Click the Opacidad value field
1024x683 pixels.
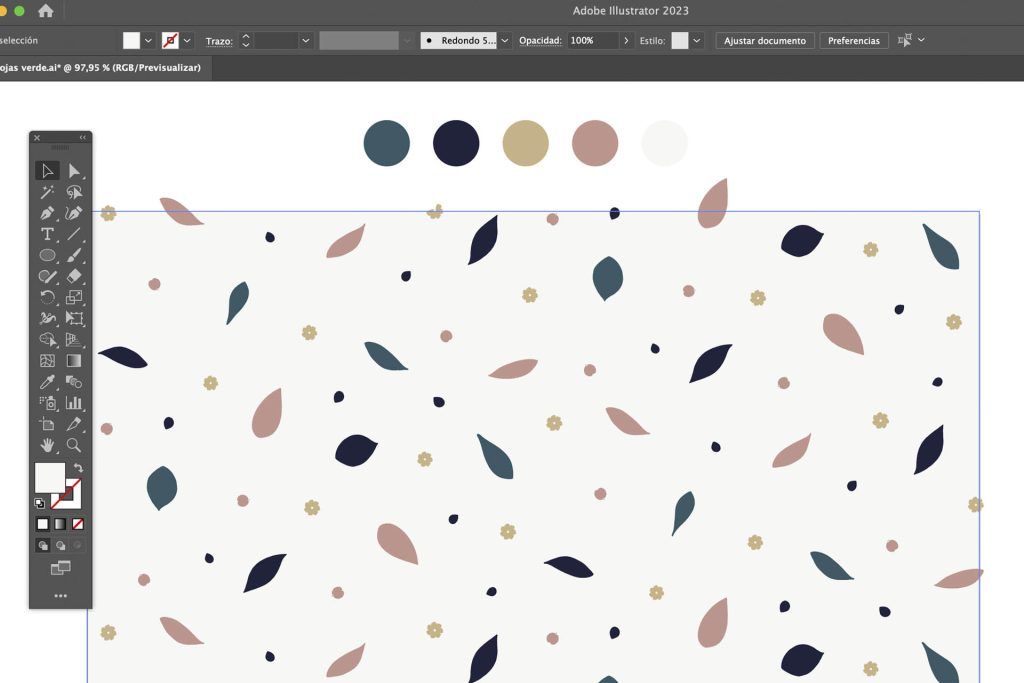click(x=592, y=40)
